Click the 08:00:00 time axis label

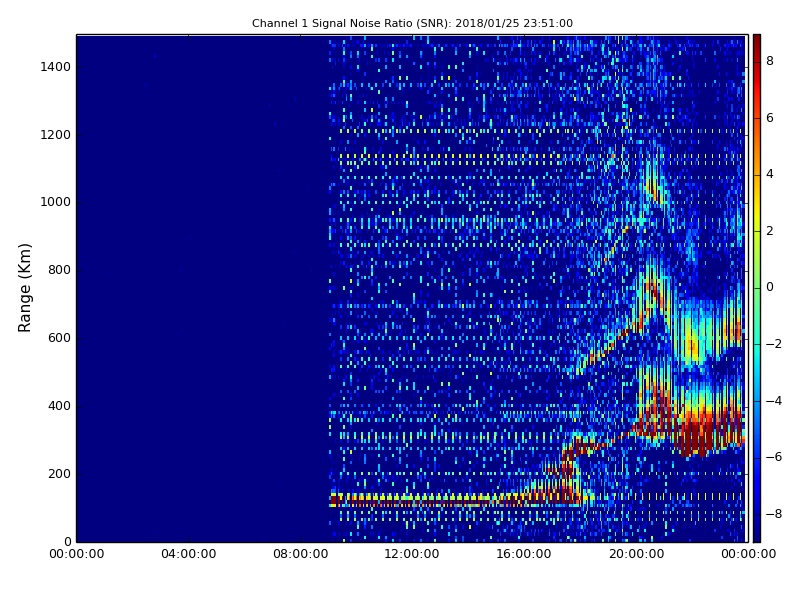pos(301,554)
